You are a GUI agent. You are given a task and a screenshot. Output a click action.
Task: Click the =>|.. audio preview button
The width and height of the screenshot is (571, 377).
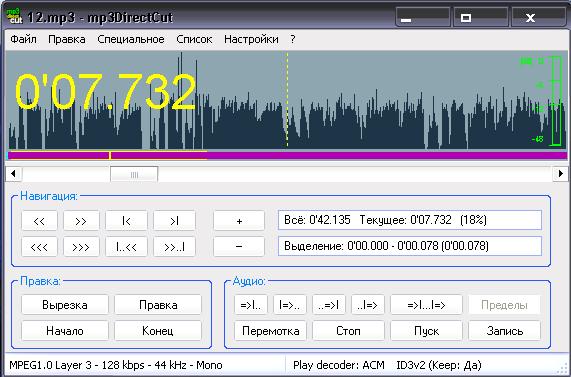click(251, 305)
